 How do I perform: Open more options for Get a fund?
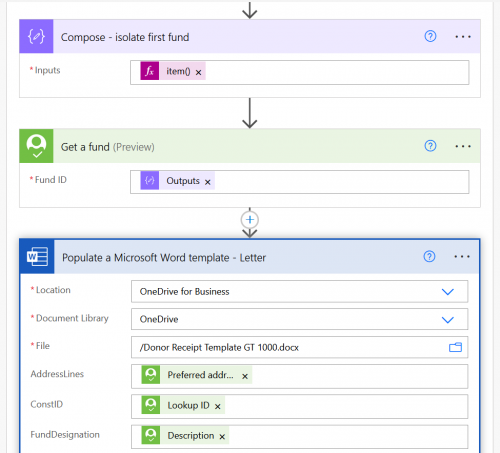coord(463,146)
